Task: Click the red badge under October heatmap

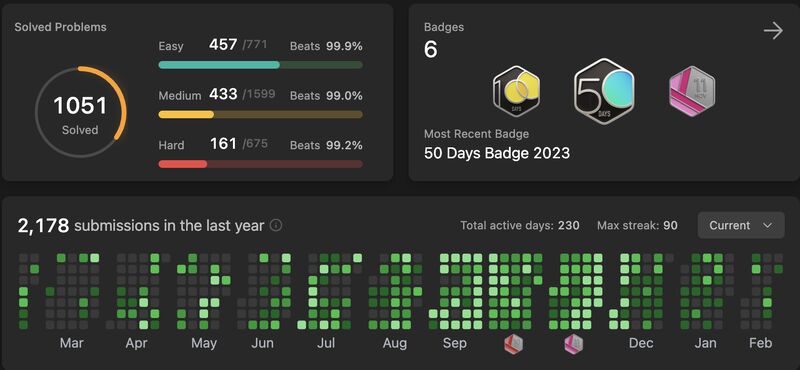Action: (x=513, y=343)
